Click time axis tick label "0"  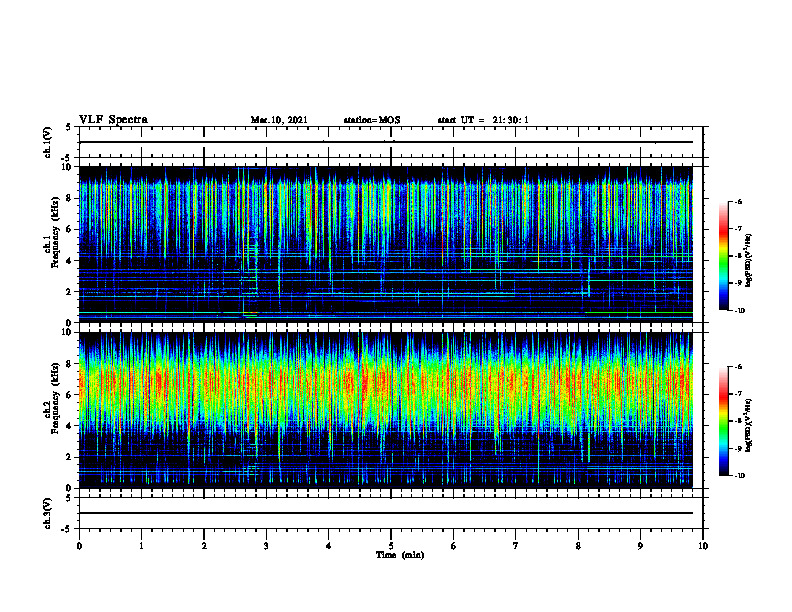coord(79,546)
